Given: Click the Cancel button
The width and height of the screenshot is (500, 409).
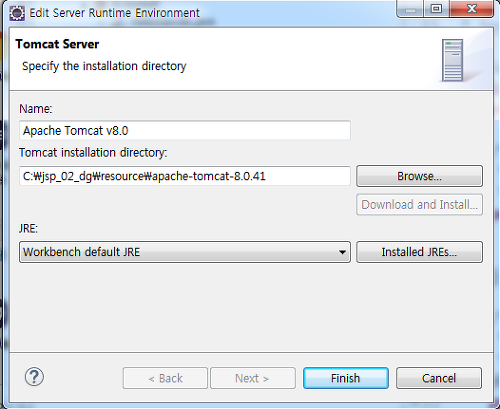Looking at the screenshot, I should (x=439, y=378).
